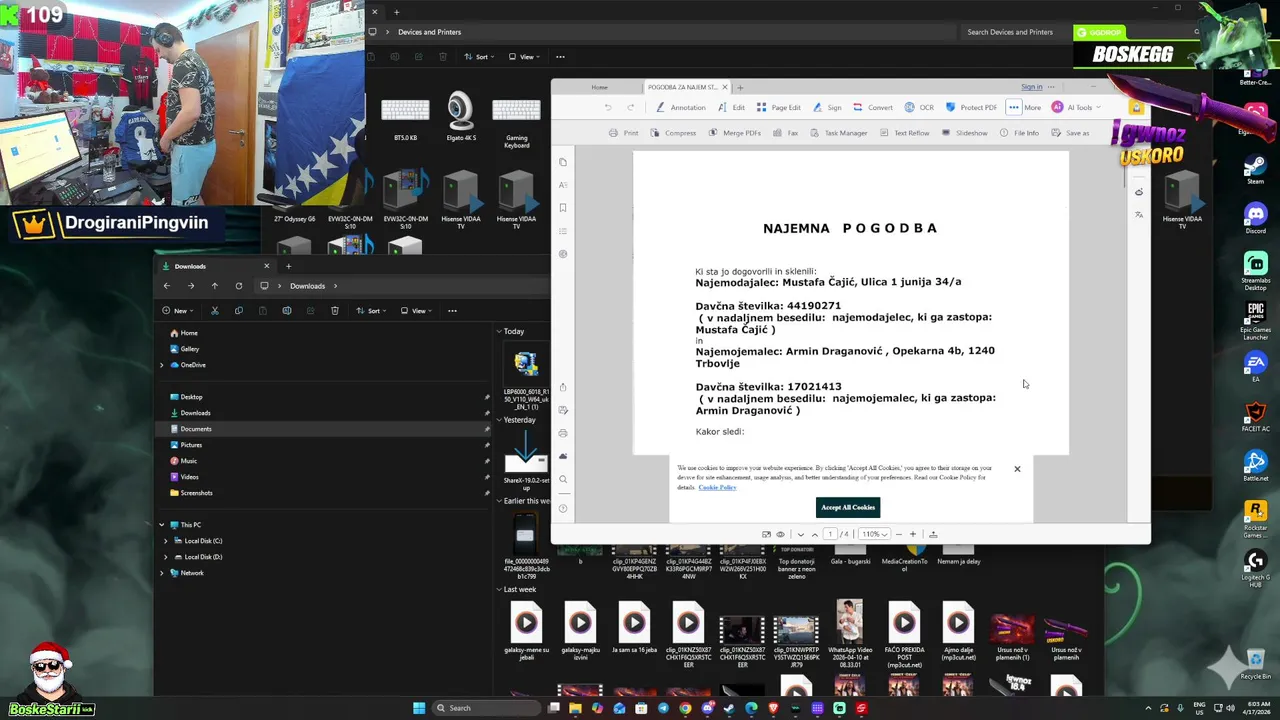The width and height of the screenshot is (1280, 720).
Task: Dismiss the cookie banner with X
Action: tap(1017, 469)
